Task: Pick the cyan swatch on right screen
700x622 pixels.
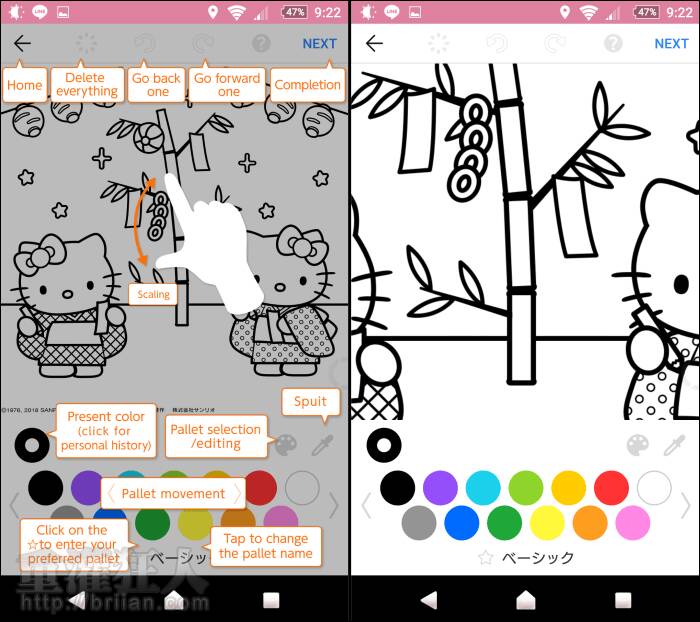Action: click(483, 488)
